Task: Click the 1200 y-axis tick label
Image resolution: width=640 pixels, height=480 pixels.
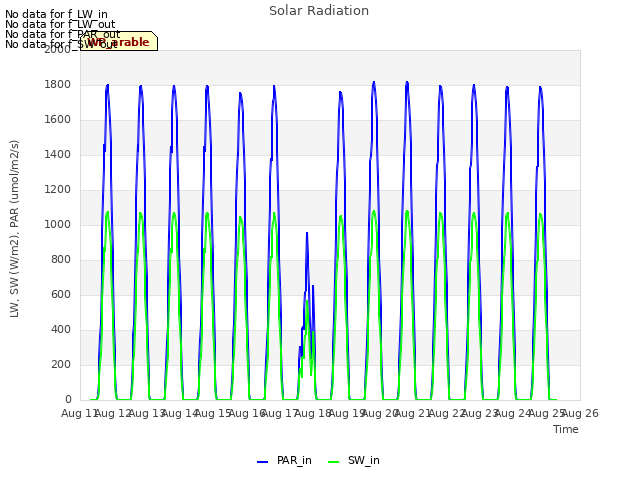Action: click(58, 190)
